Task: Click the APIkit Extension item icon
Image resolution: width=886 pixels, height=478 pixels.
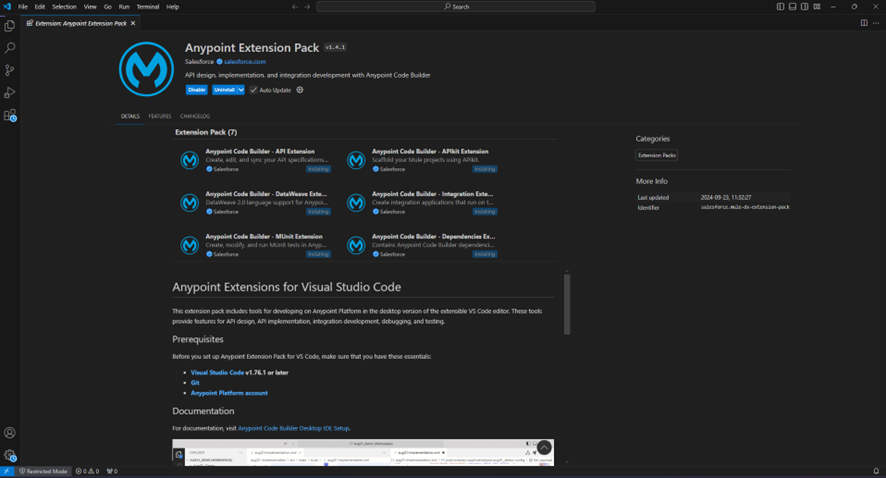Action: click(356, 160)
